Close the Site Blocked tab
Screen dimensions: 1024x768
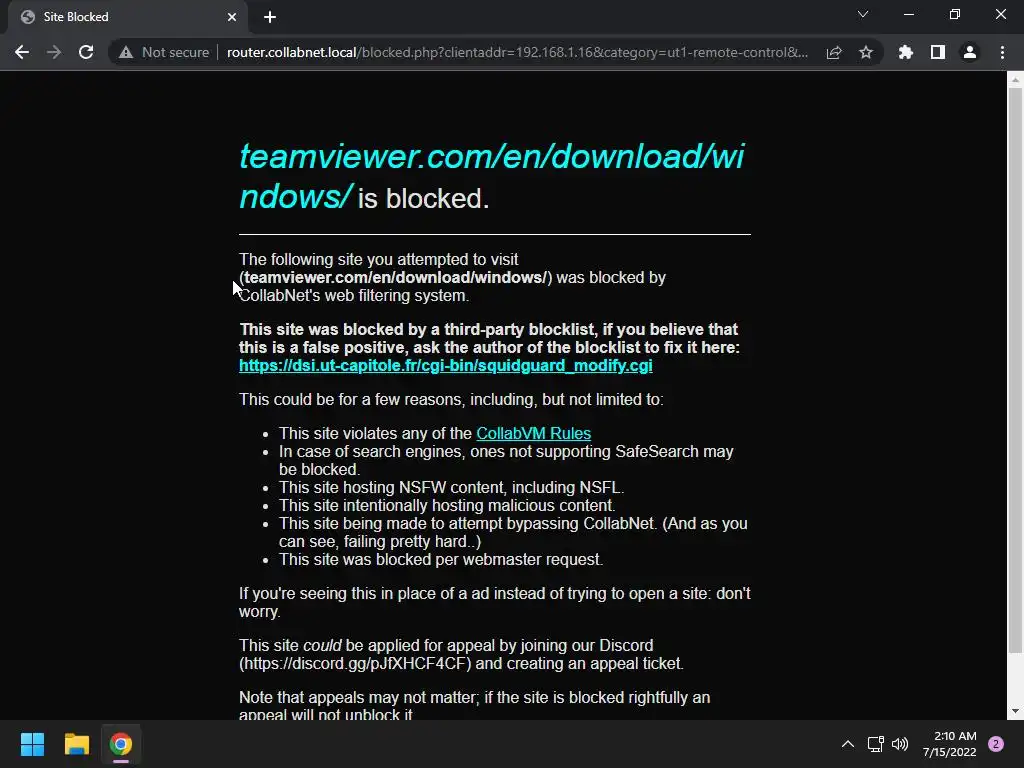232,17
